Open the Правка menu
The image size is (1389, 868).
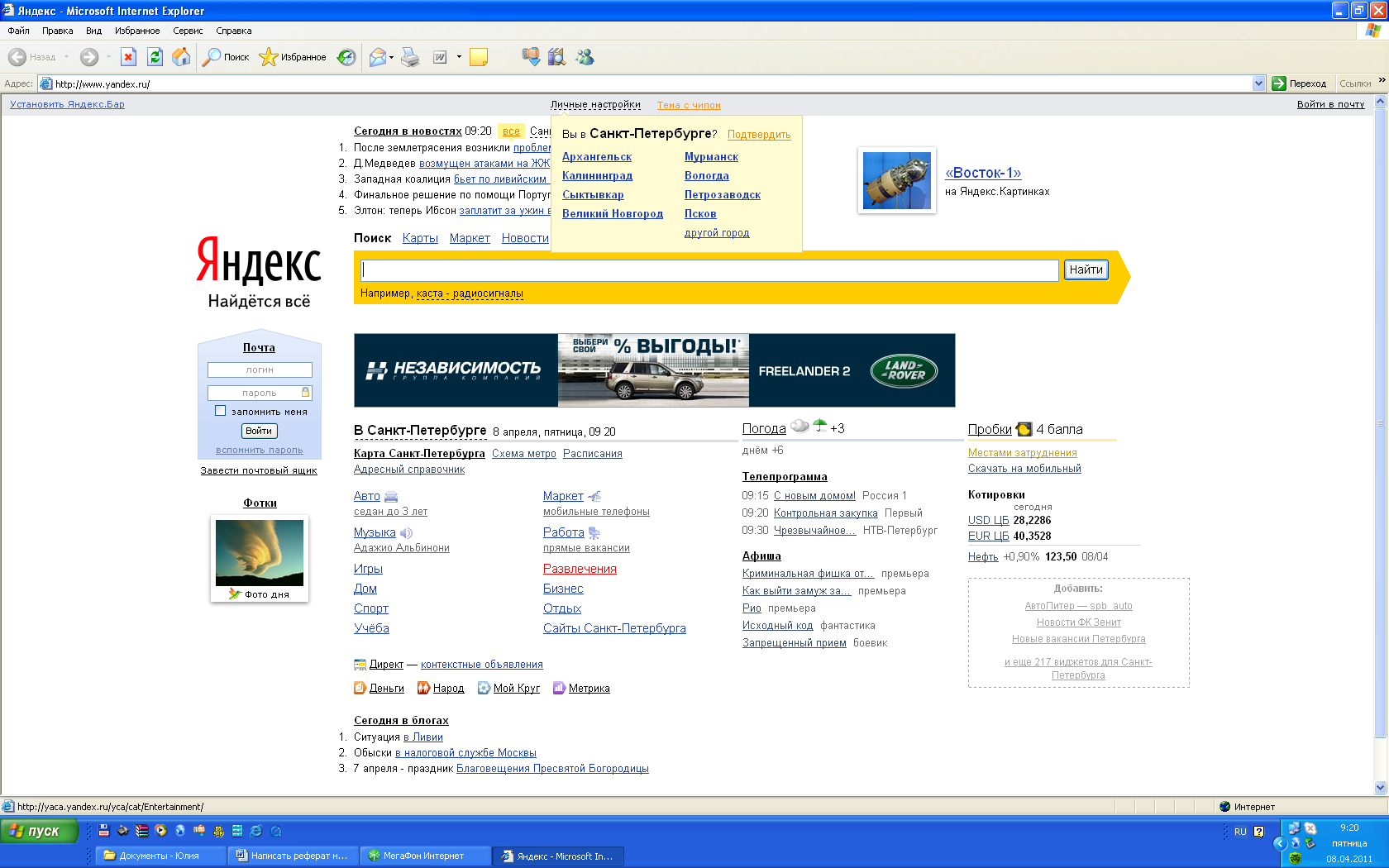click(58, 31)
